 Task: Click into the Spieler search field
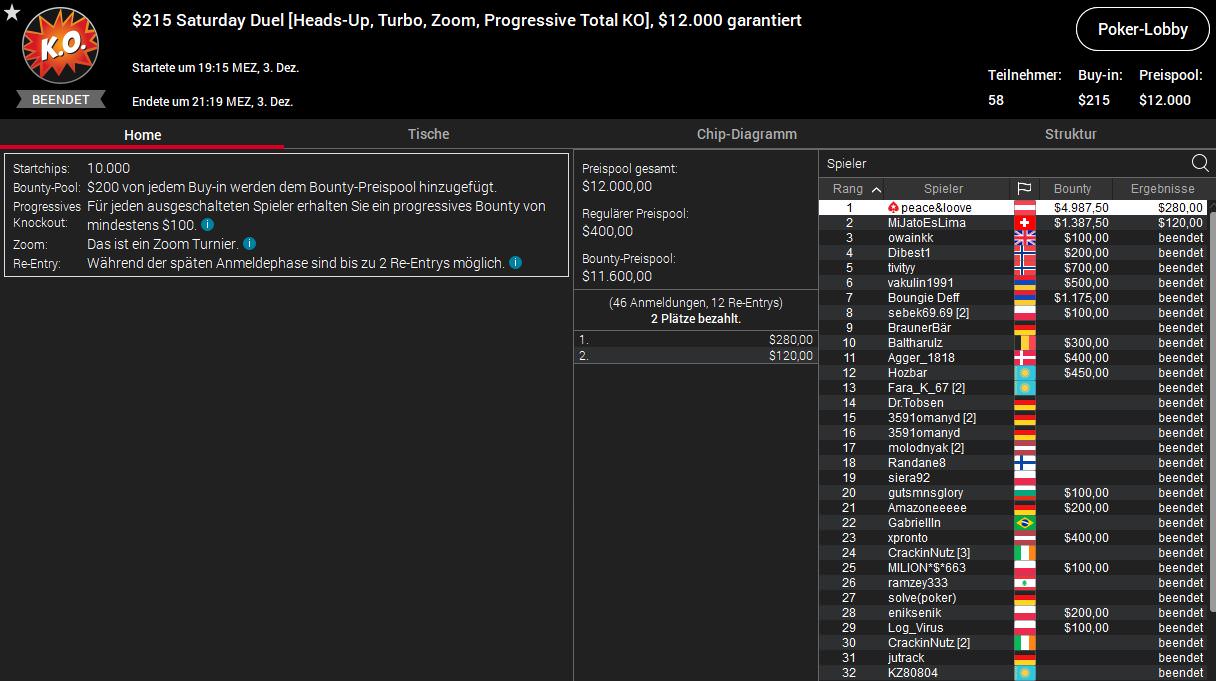point(1000,164)
